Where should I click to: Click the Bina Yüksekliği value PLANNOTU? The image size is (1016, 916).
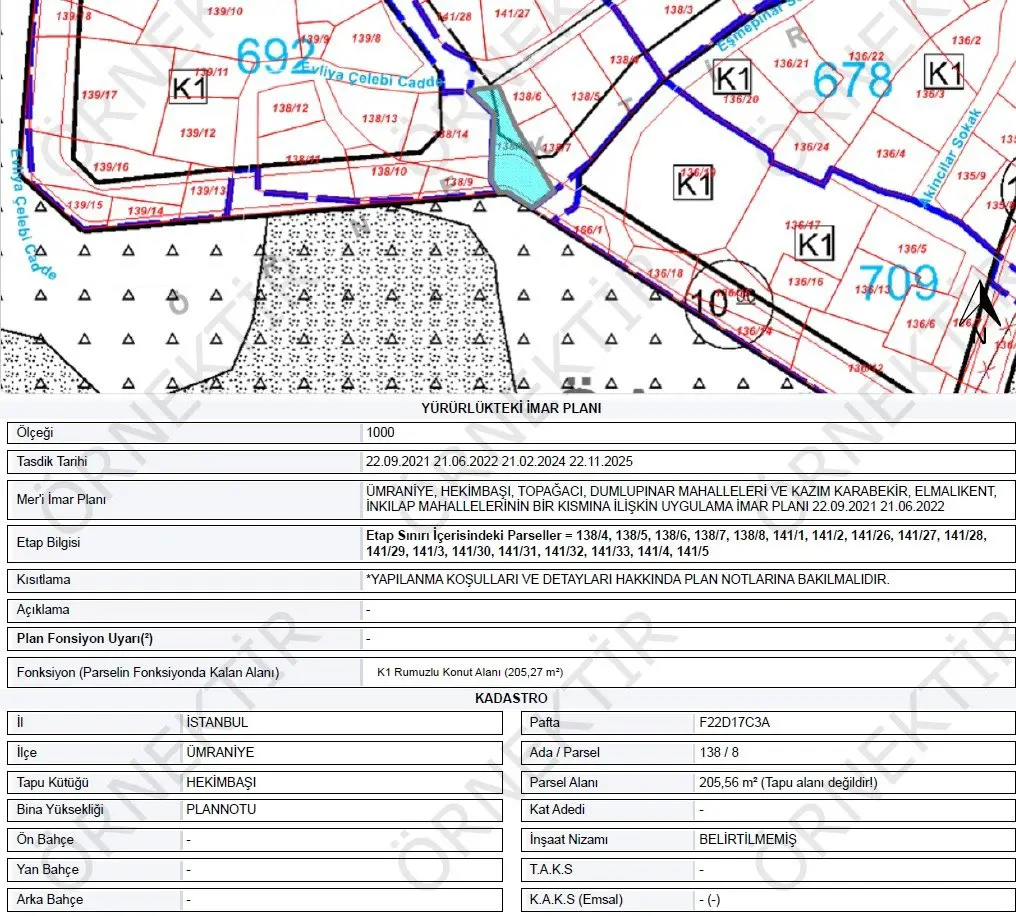point(221,810)
